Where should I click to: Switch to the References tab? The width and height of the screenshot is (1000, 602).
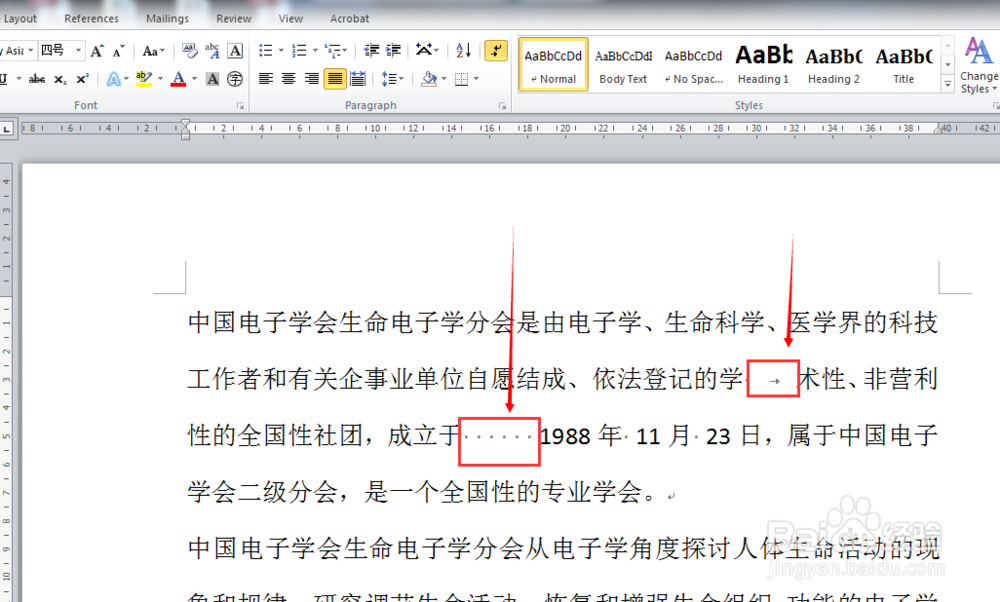pyautogui.click(x=91, y=19)
